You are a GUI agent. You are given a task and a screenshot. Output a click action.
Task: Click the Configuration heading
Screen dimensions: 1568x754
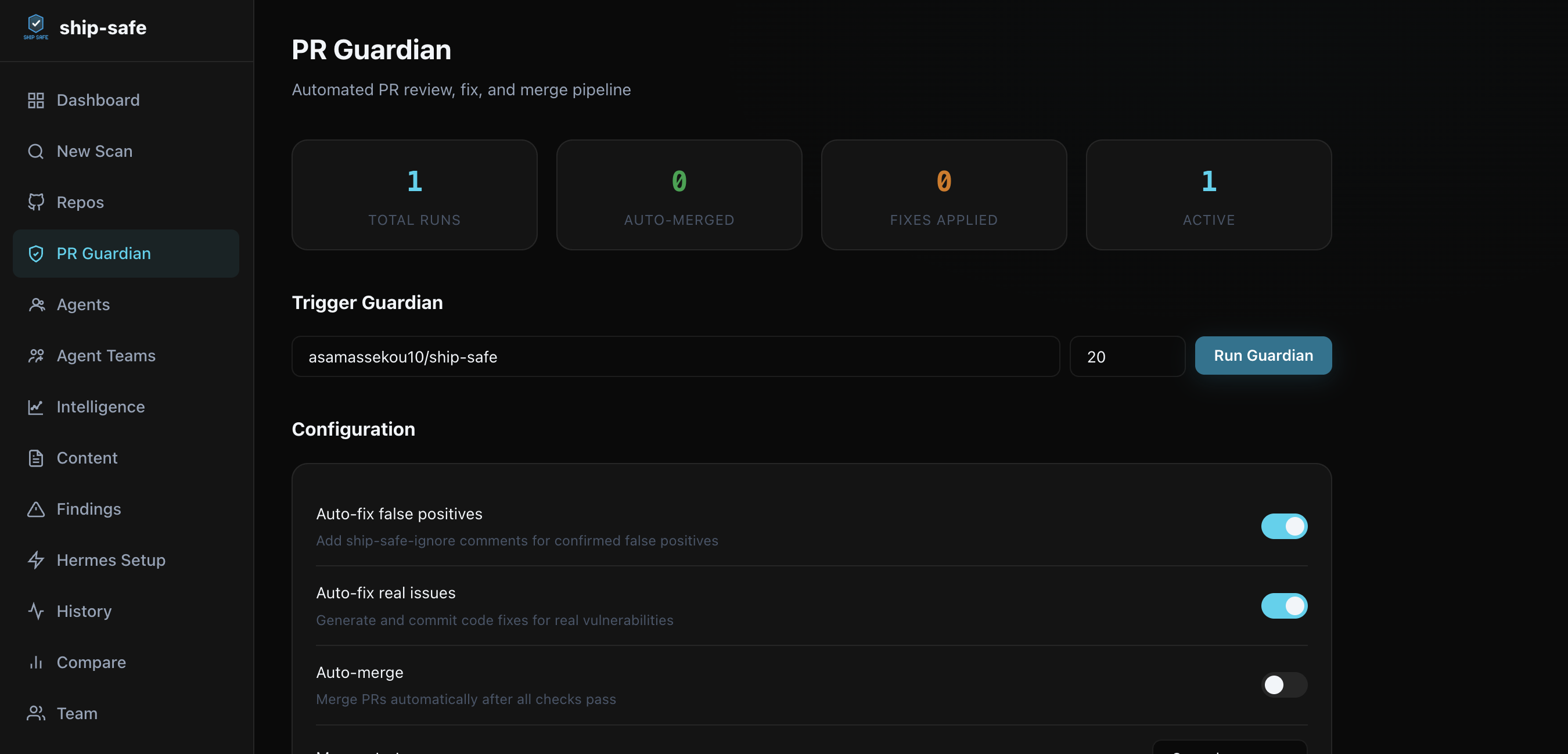pyautogui.click(x=354, y=429)
